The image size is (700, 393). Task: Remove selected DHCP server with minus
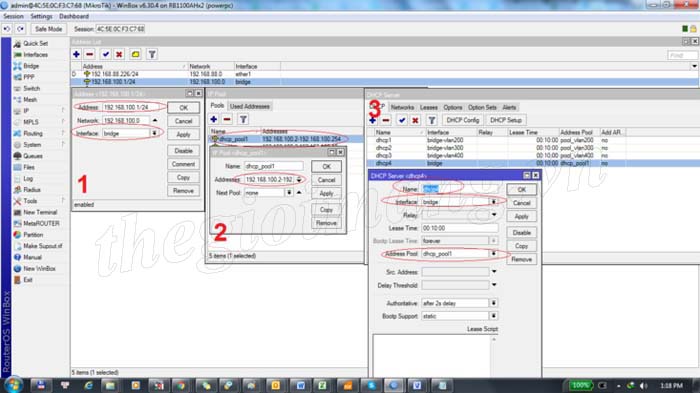386,120
